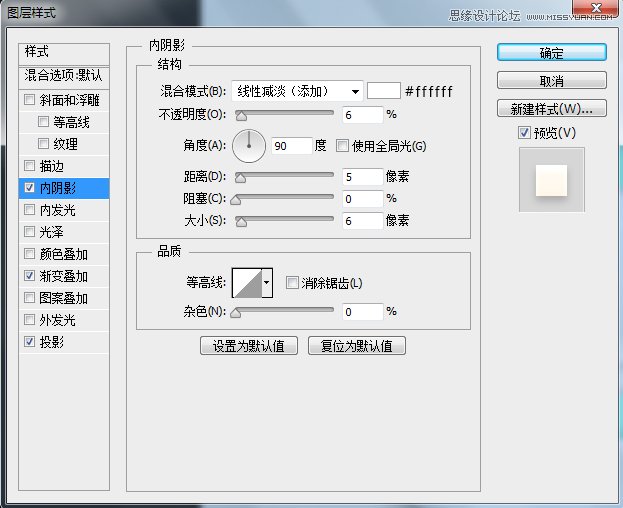Uncheck the 渐变叠加 checkbox
The image size is (623, 508).
29,275
